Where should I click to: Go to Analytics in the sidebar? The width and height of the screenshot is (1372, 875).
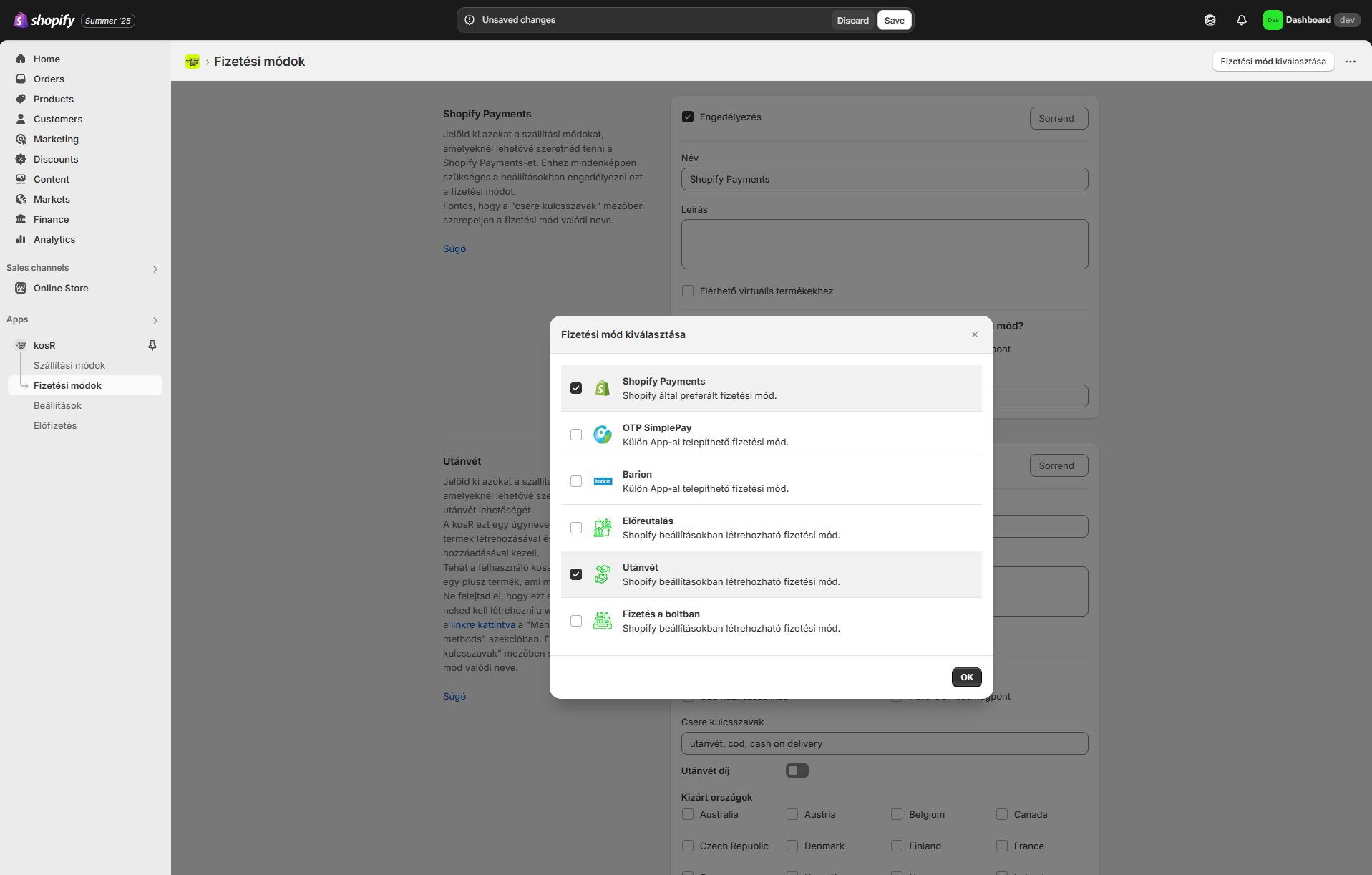tap(54, 239)
